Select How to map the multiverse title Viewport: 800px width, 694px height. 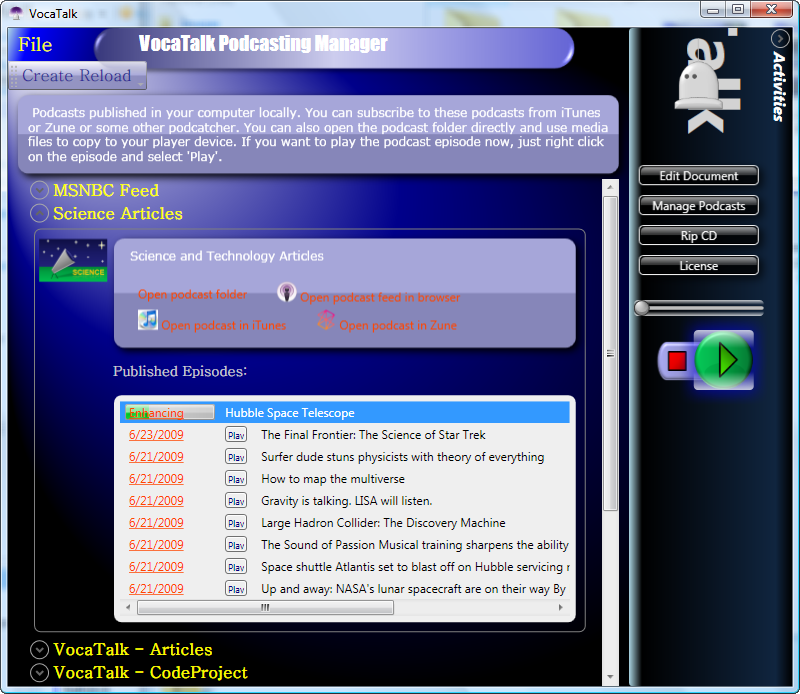[x=333, y=479]
